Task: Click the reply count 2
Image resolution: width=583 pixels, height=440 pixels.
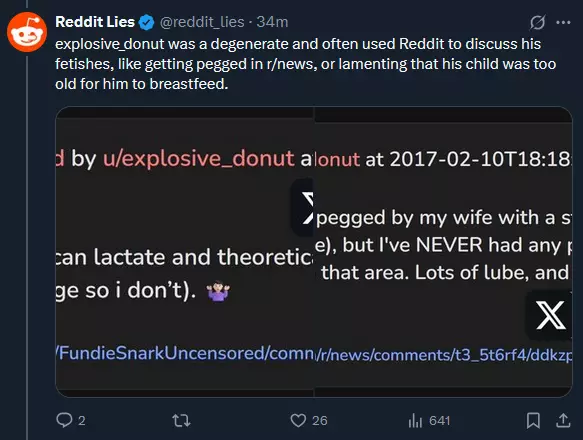Action: 82,421
